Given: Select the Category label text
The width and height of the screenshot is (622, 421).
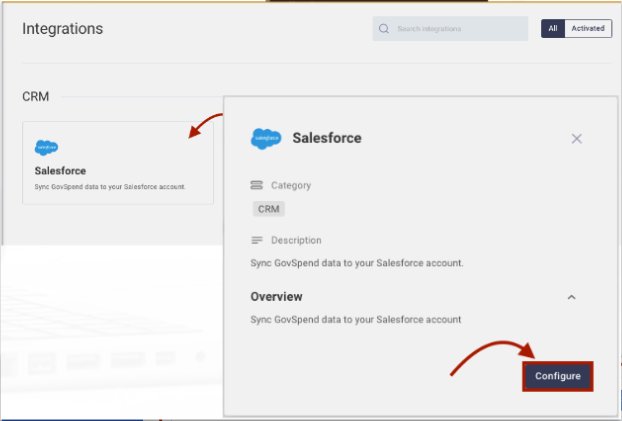Looking at the screenshot, I should pyautogui.click(x=291, y=185).
